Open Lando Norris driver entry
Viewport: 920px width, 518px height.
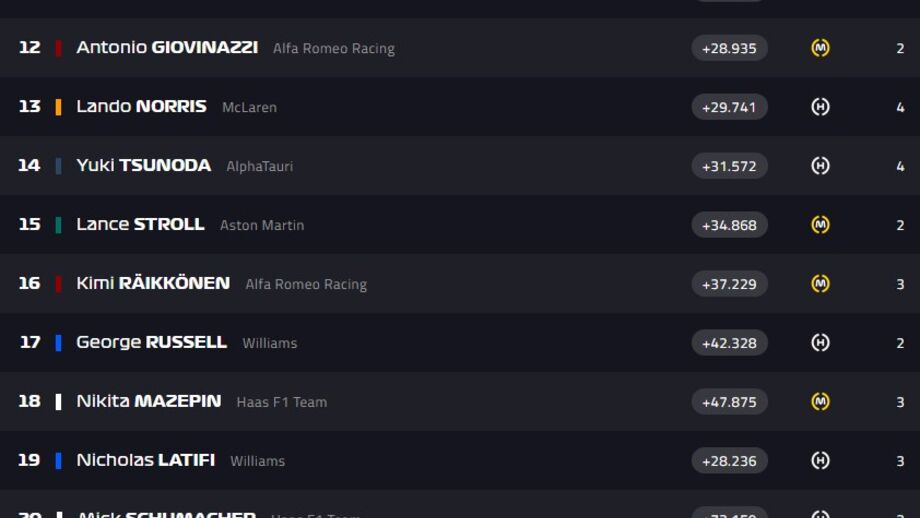pos(141,106)
